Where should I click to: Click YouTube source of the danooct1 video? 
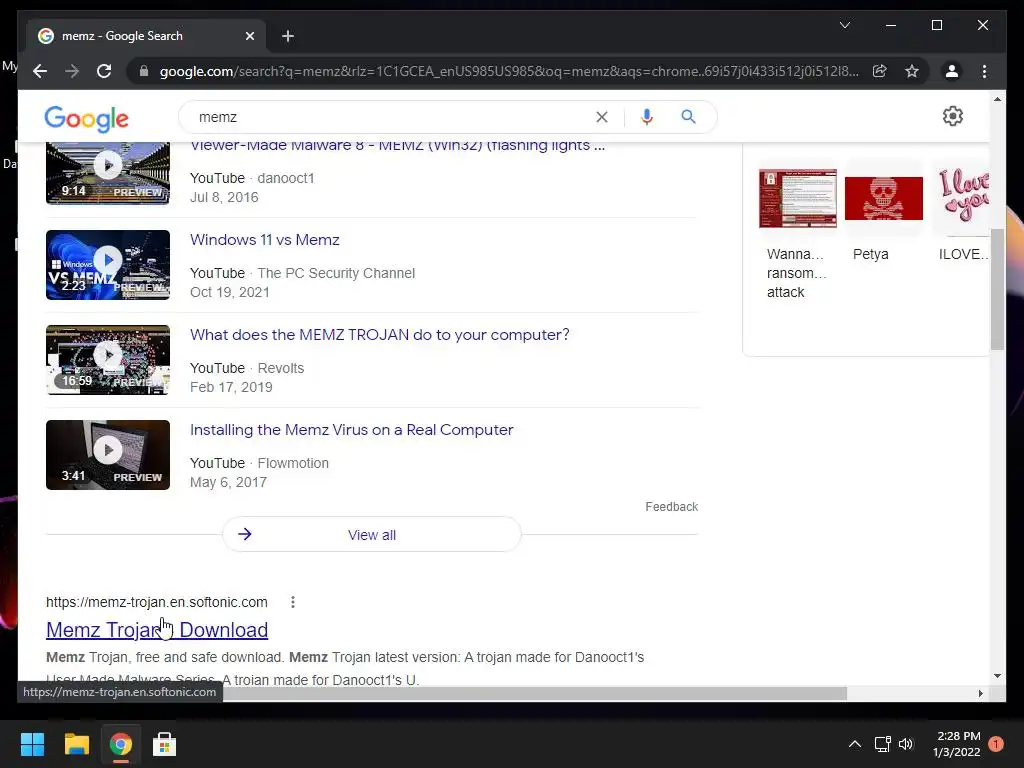[217, 178]
